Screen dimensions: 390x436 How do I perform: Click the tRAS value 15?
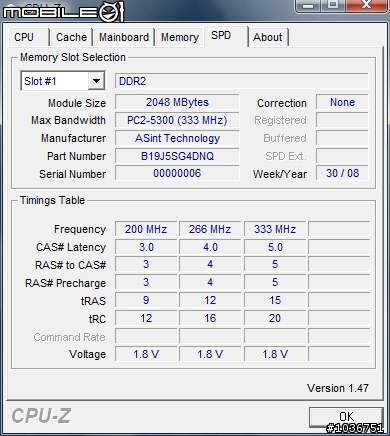pos(275,300)
